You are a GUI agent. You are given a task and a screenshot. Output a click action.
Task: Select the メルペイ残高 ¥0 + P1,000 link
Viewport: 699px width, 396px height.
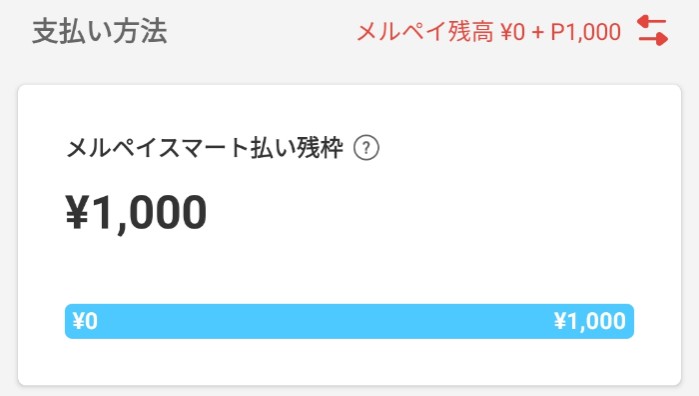coord(489,32)
